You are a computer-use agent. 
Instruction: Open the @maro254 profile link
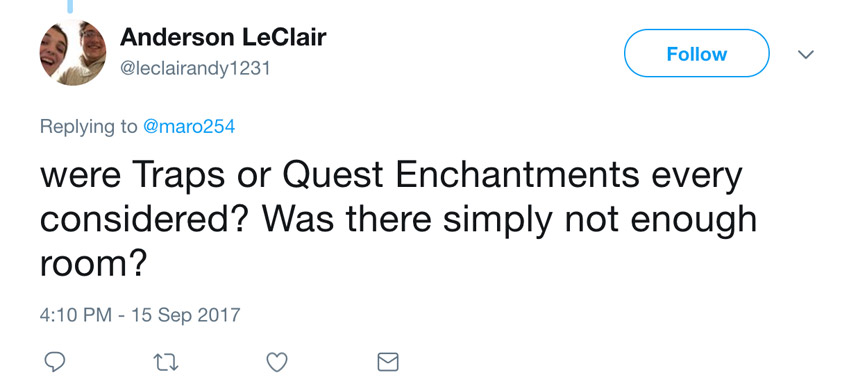[x=189, y=126]
